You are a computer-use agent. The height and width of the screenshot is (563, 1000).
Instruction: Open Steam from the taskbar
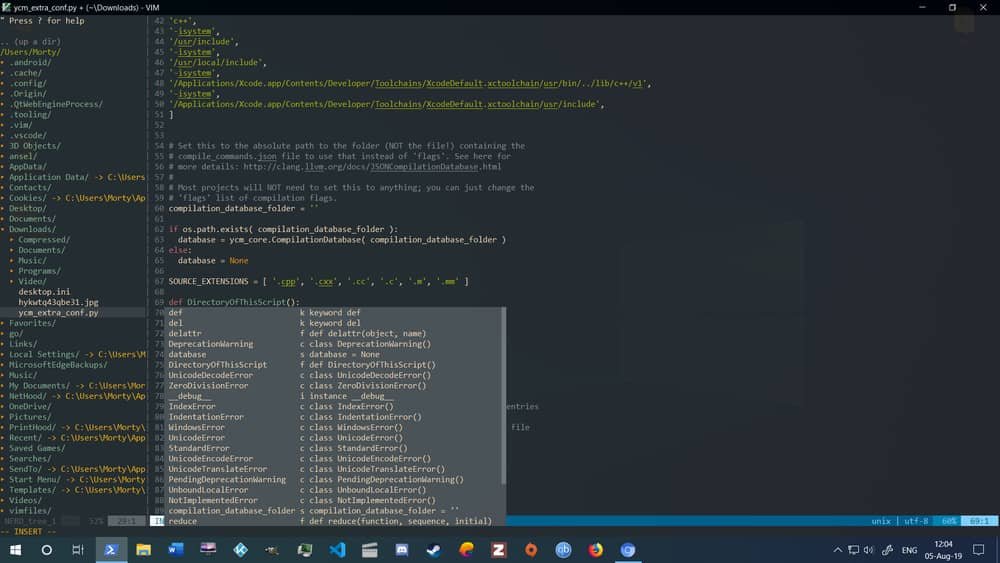434,550
